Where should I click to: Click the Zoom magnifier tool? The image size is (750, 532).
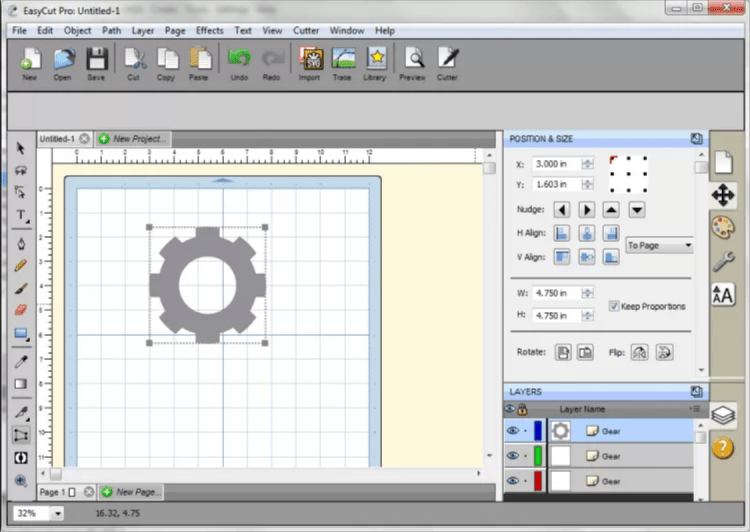21,481
